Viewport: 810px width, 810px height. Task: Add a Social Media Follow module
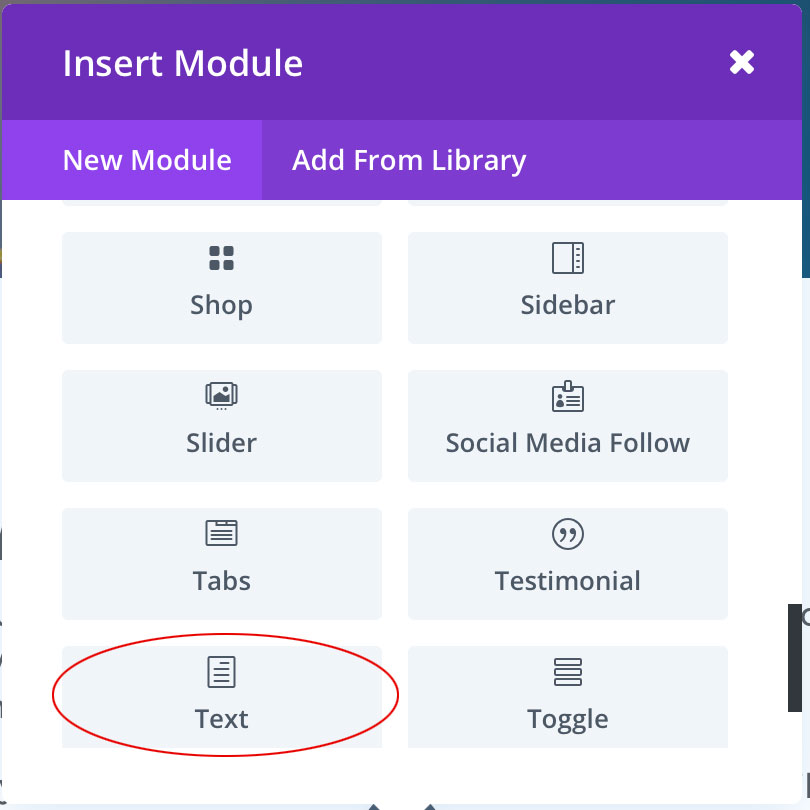coord(567,426)
